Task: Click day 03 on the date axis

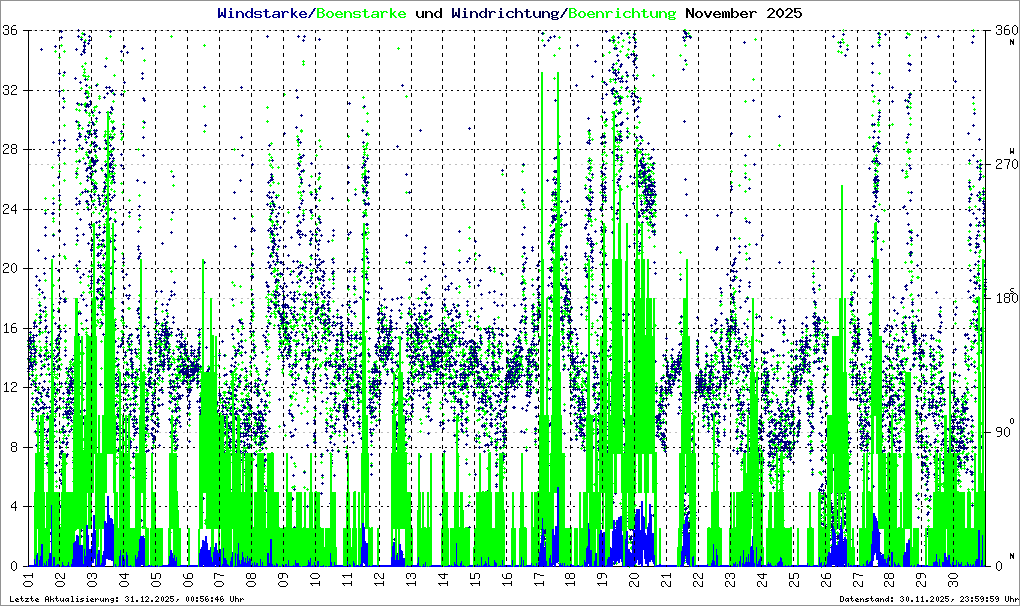Action: [x=92, y=579]
